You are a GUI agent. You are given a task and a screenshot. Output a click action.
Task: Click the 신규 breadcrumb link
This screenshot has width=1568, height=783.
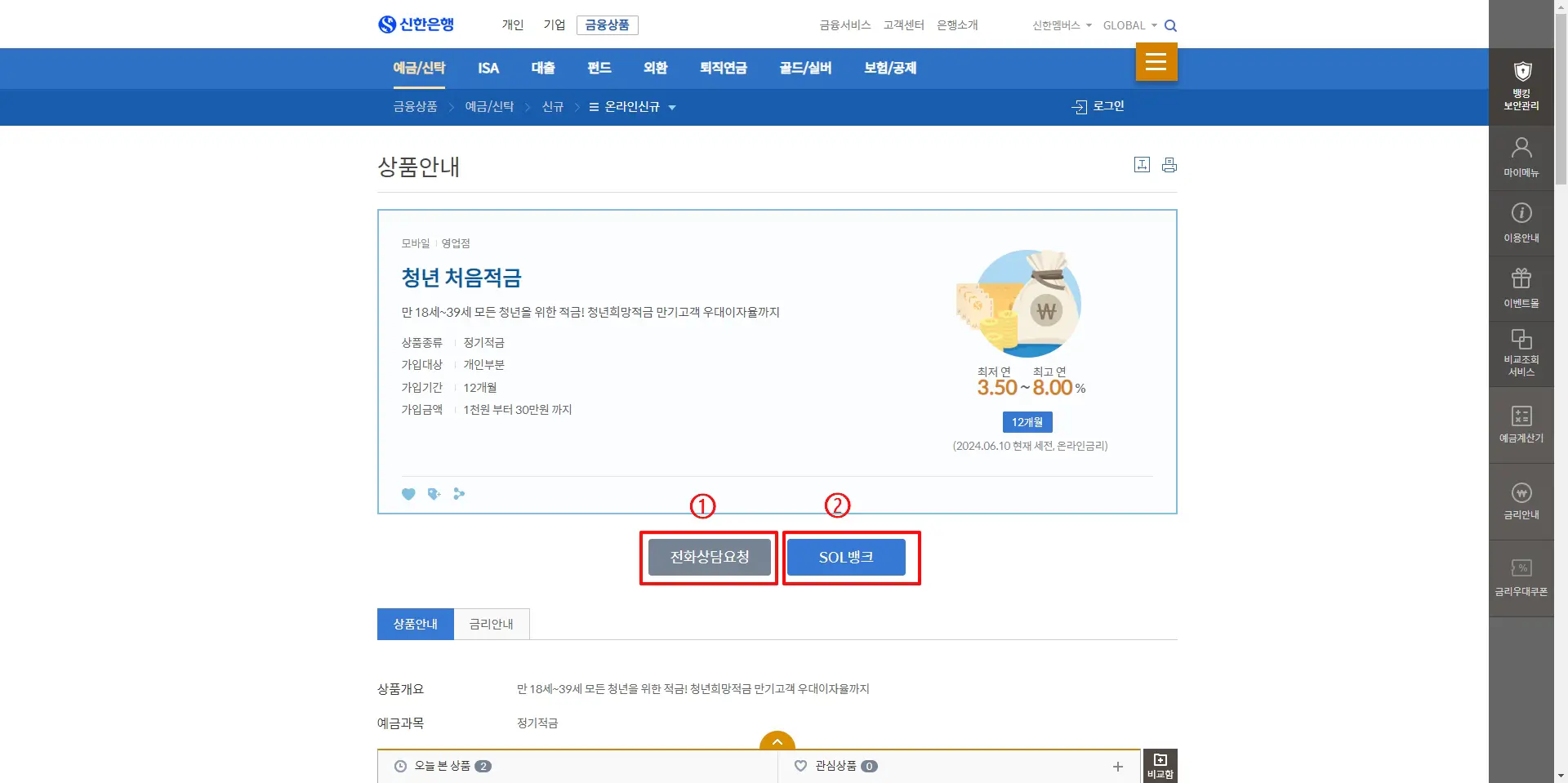click(553, 107)
